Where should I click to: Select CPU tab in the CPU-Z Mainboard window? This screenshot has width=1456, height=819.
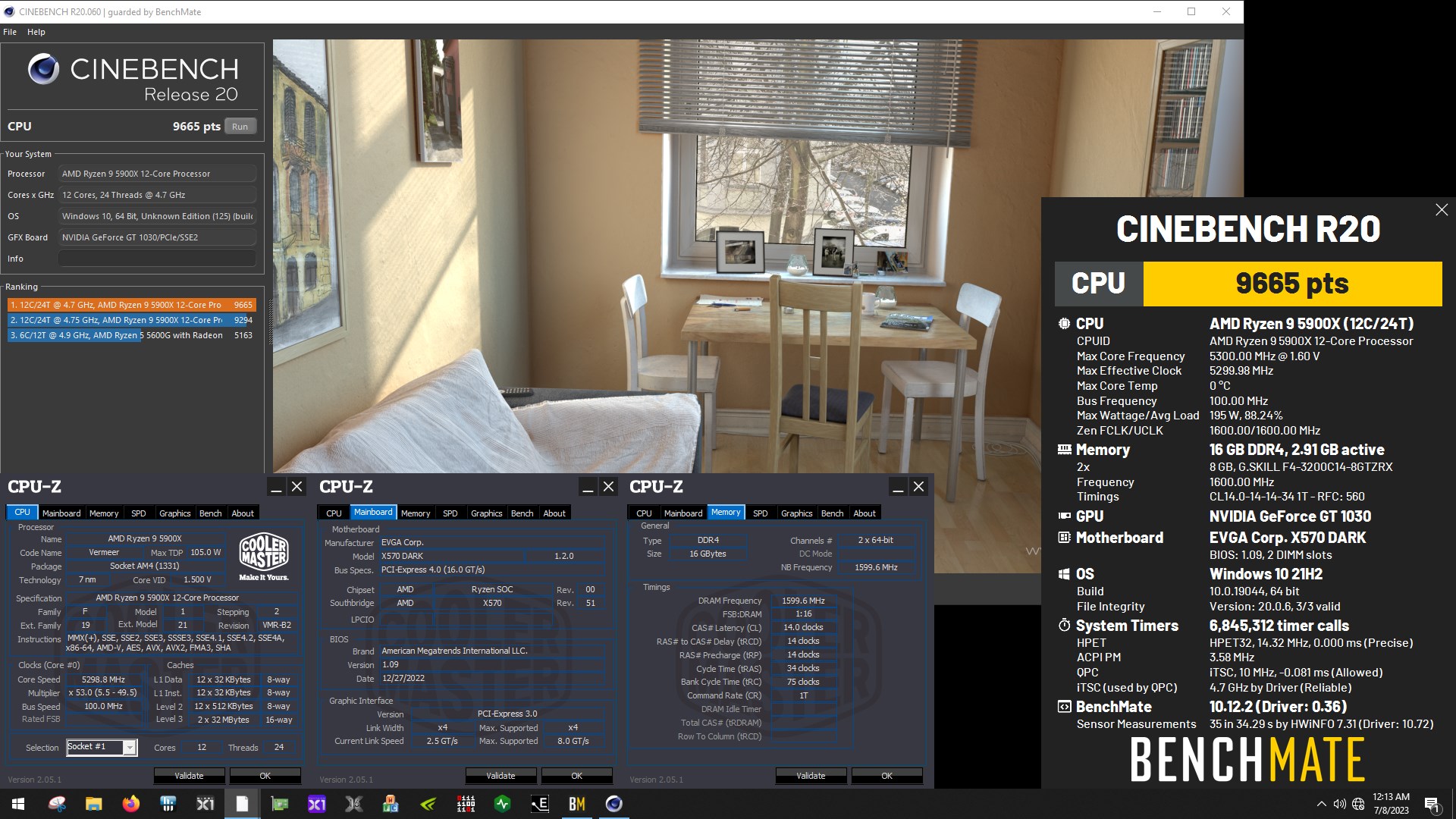[334, 513]
